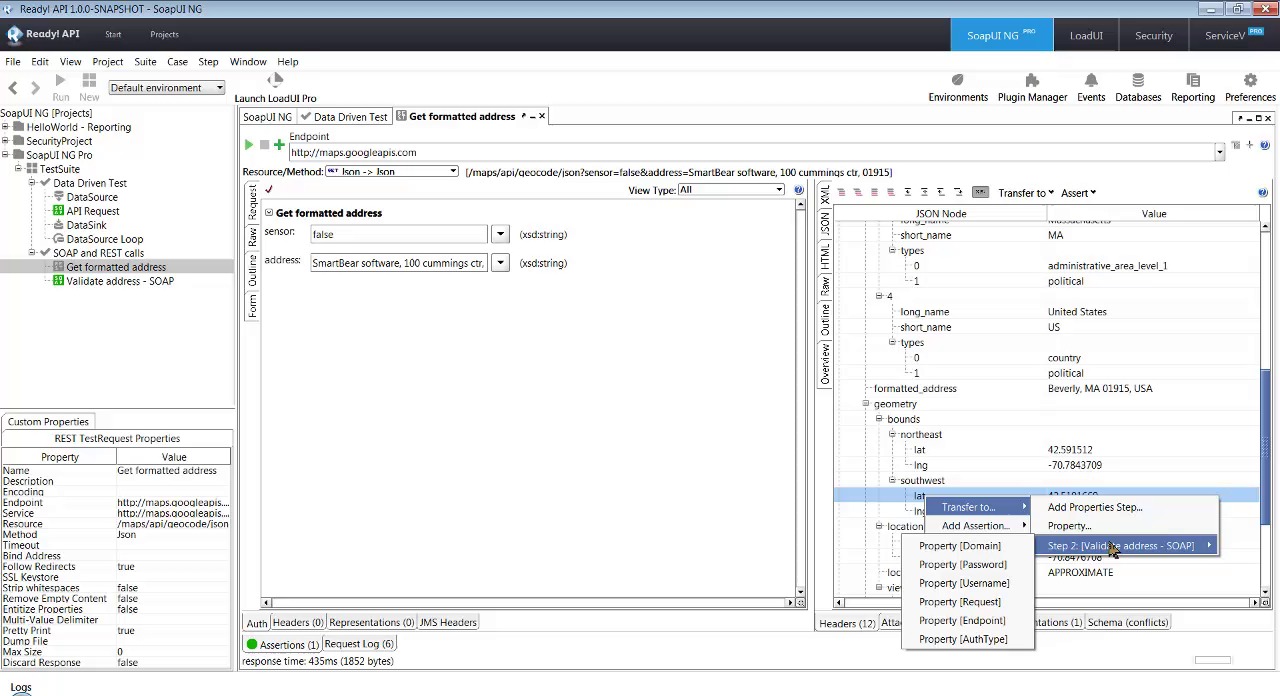The image size is (1280, 696).
Task: Open the Preferences gear icon
Action: [1250, 81]
